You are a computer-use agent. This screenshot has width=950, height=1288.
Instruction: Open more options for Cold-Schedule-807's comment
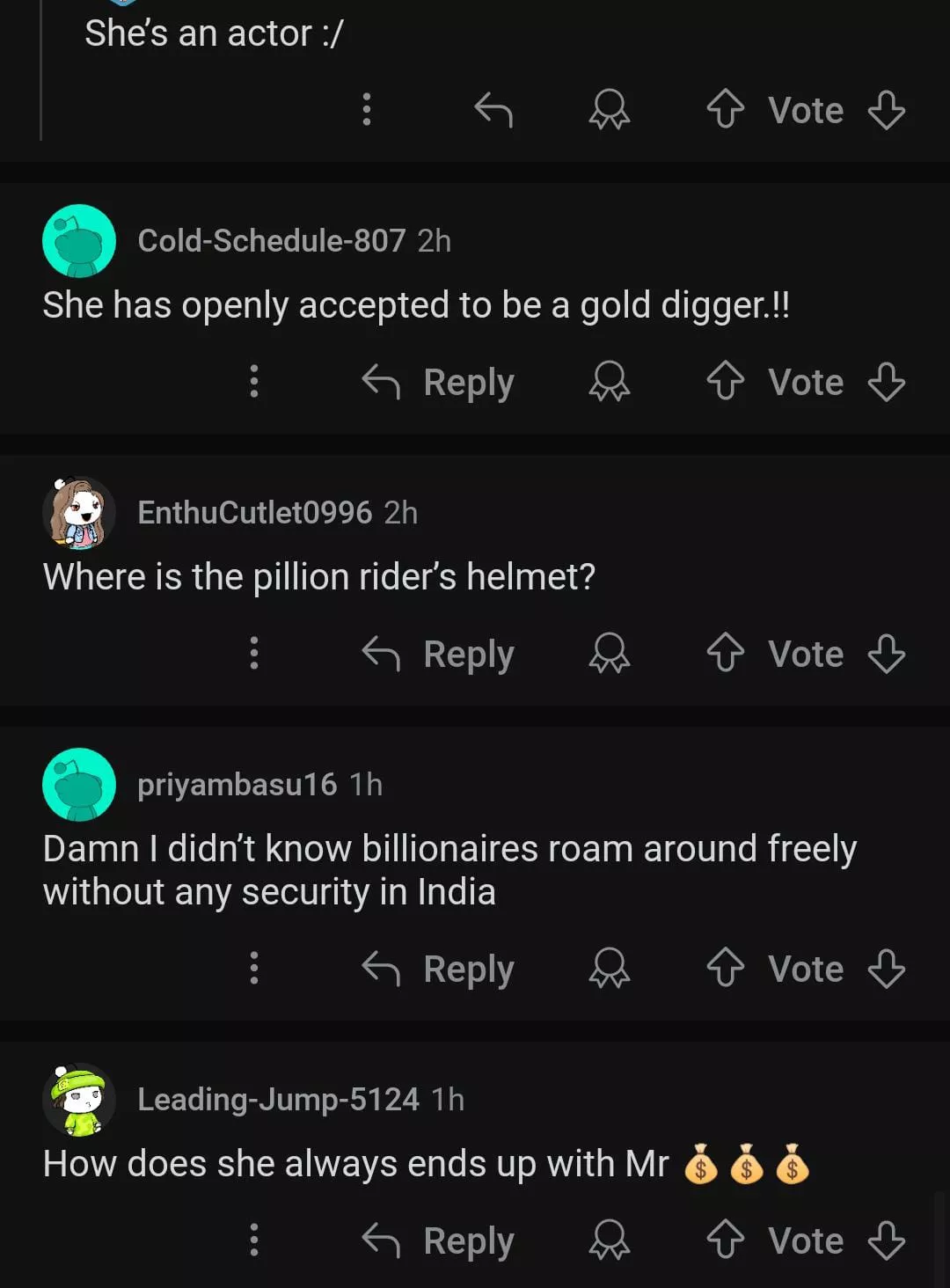point(254,382)
